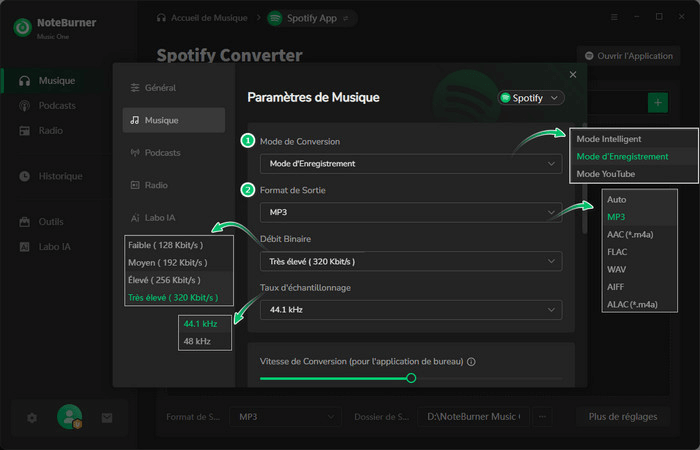Click the output folder path field
700x450 pixels.
click(474, 417)
